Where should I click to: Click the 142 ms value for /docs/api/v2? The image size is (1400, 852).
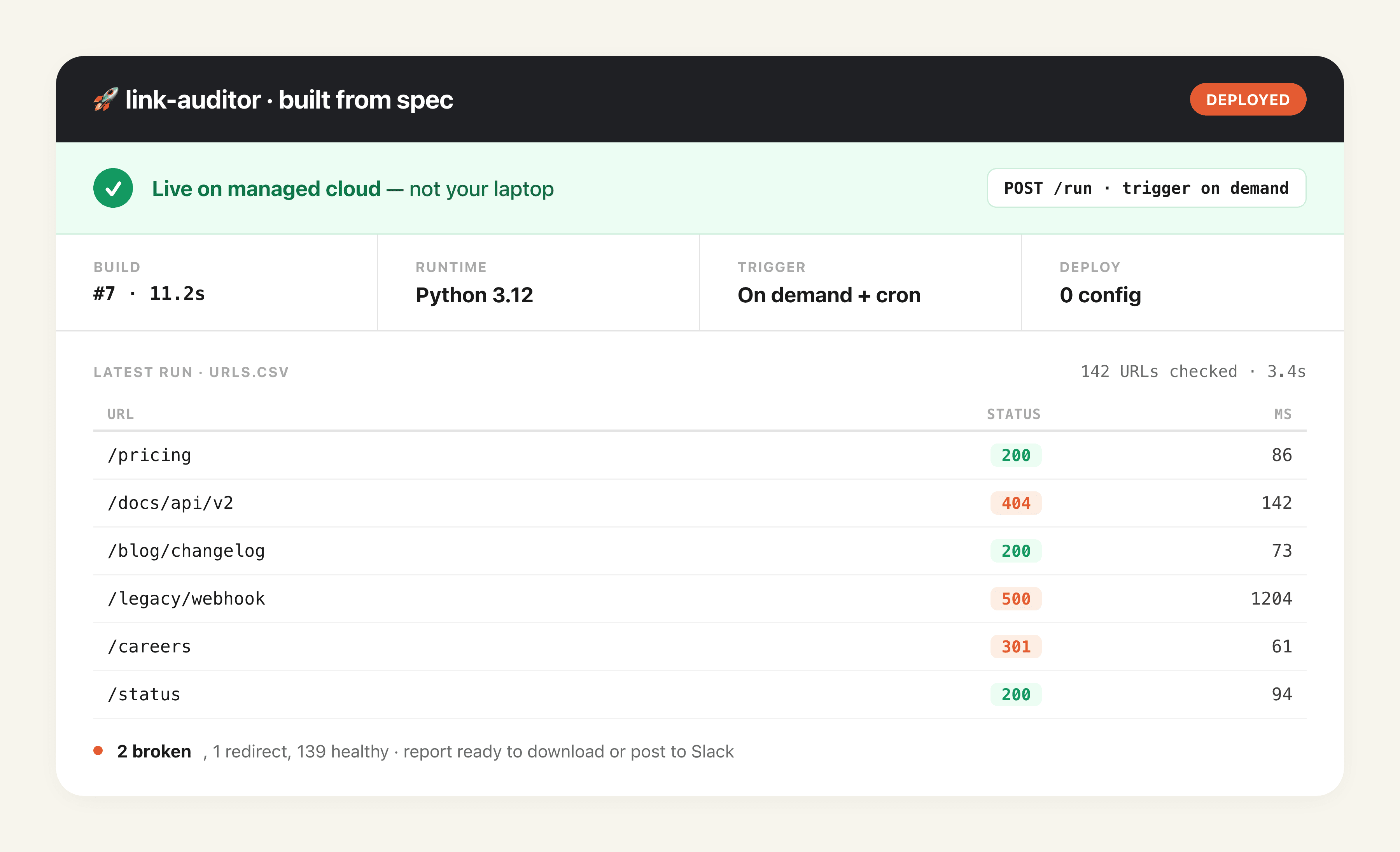pos(1277,503)
